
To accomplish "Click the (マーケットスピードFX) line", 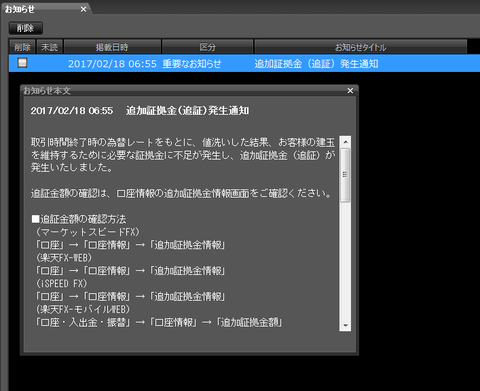I will pos(88,232).
